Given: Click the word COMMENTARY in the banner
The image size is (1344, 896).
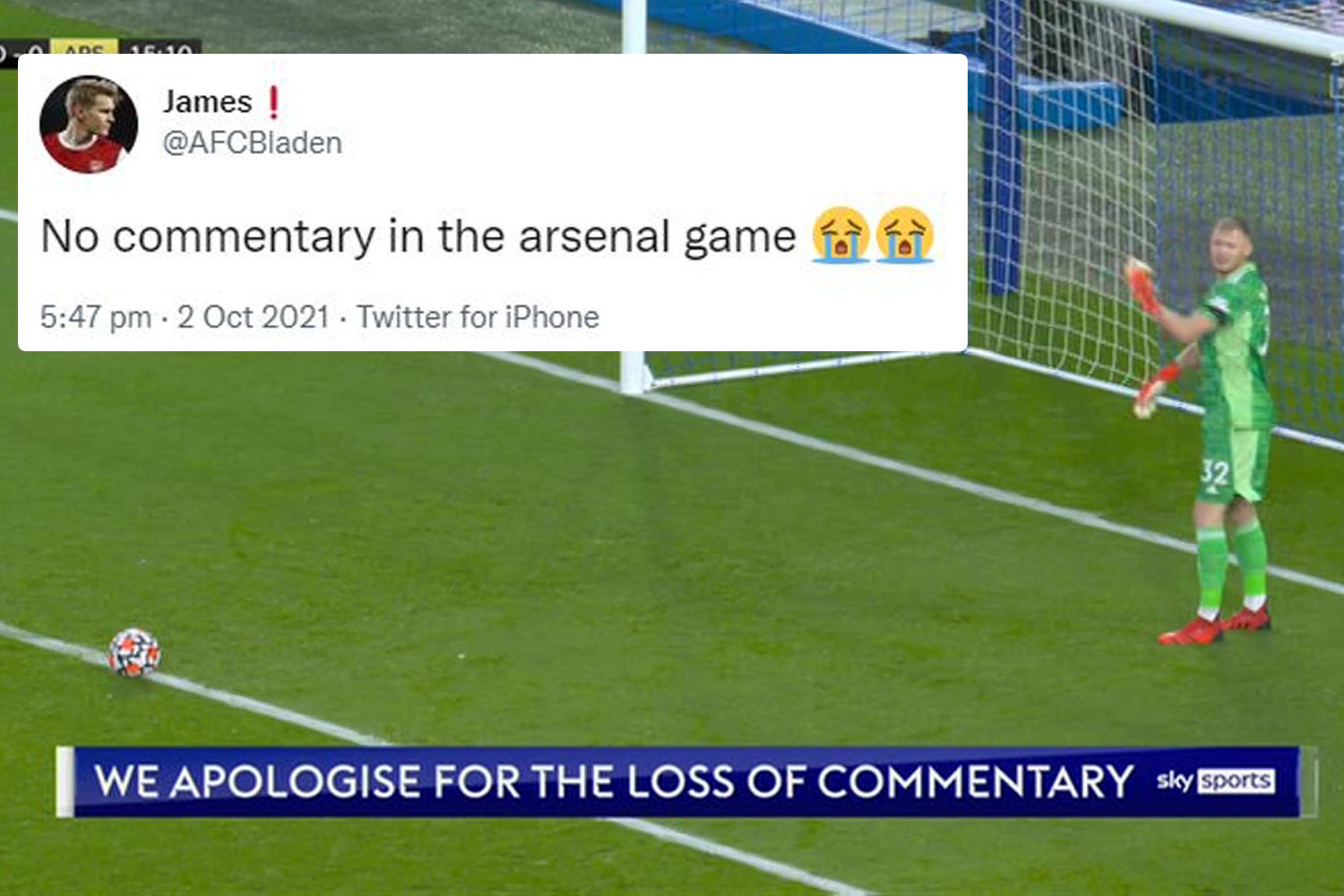Looking at the screenshot, I should (x=975, y=781).
